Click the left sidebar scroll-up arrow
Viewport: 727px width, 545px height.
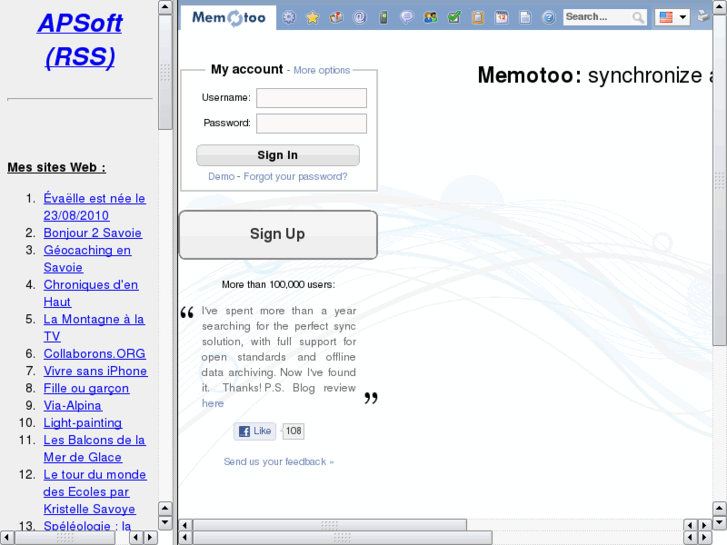tap(166, 7)
